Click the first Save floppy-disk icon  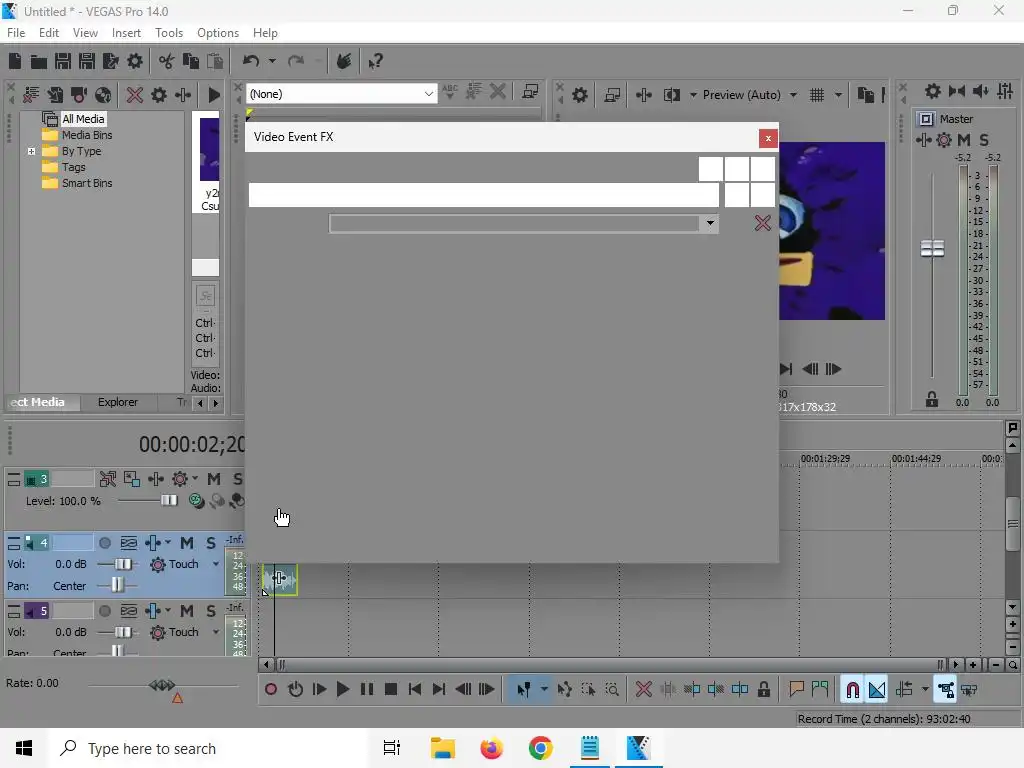(x=63, y=61)
